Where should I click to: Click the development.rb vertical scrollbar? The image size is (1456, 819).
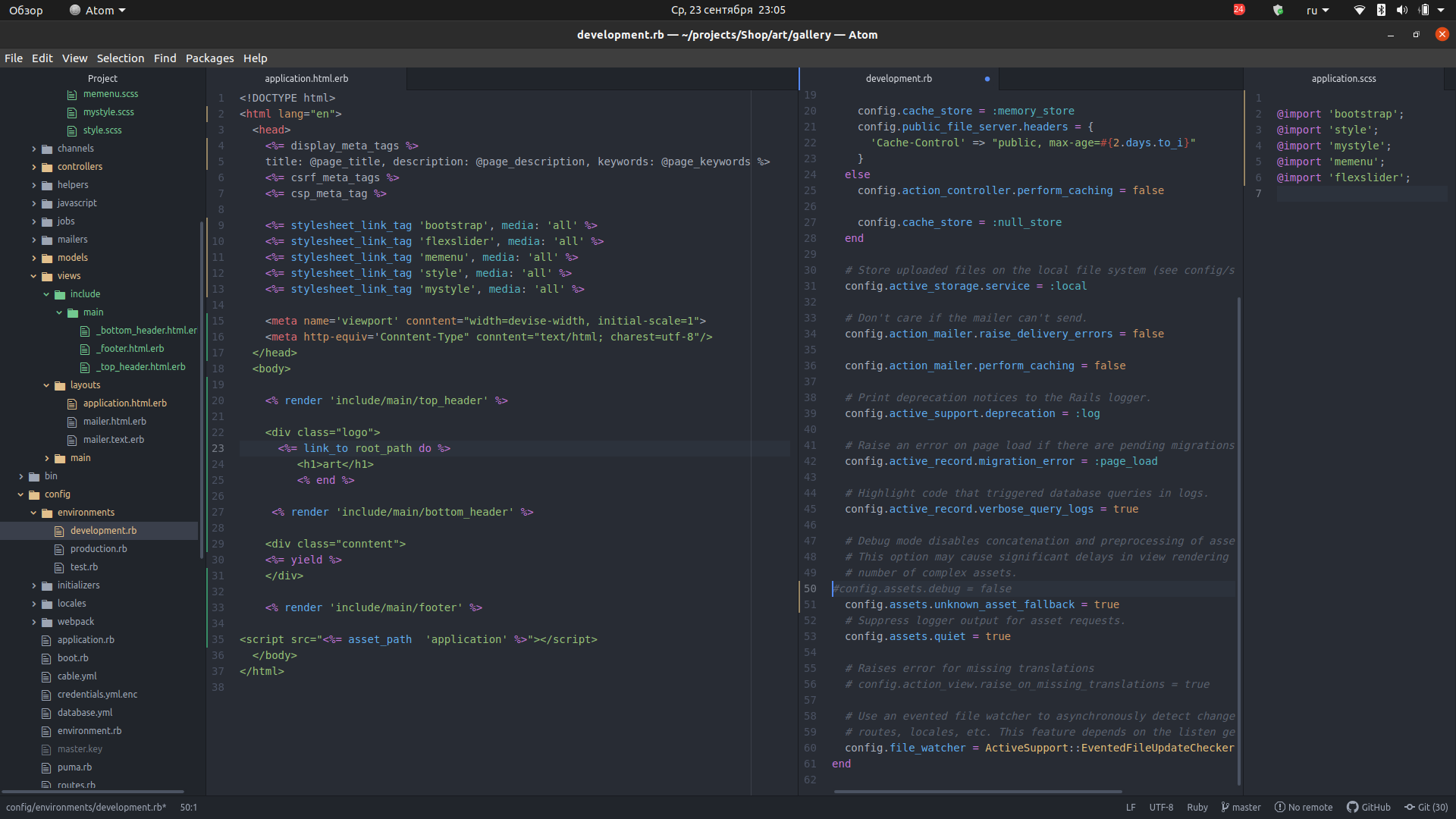(1239, 542)
